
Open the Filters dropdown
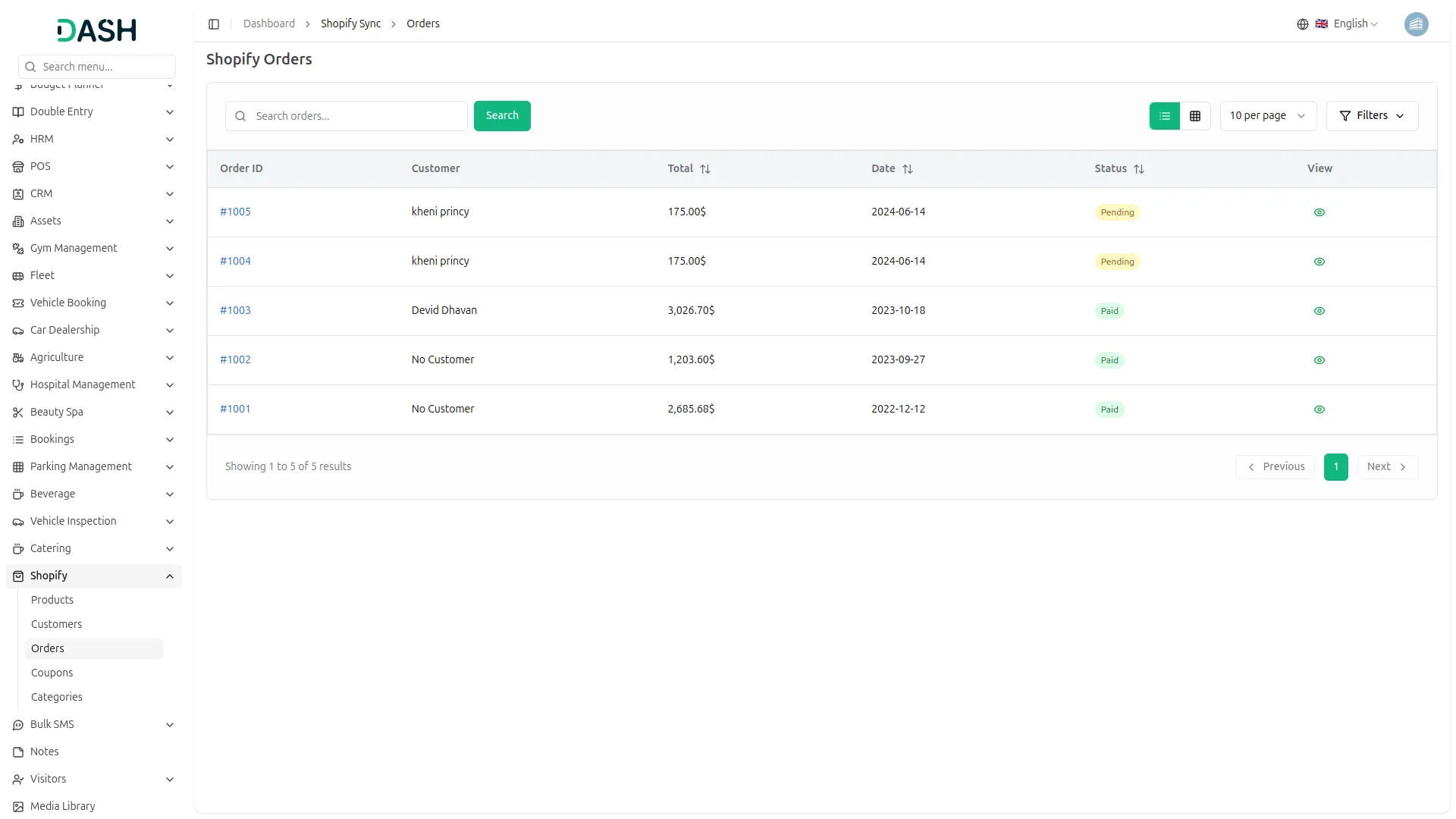tap(1372, 116)
